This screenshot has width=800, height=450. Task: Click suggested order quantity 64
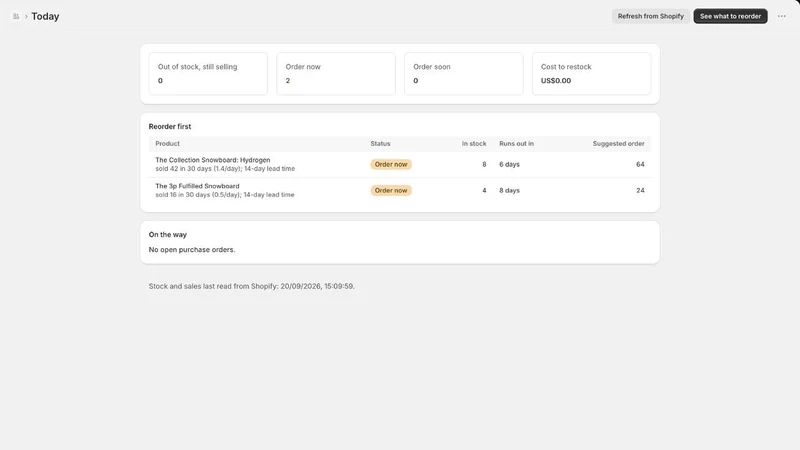tap(640, 164)
